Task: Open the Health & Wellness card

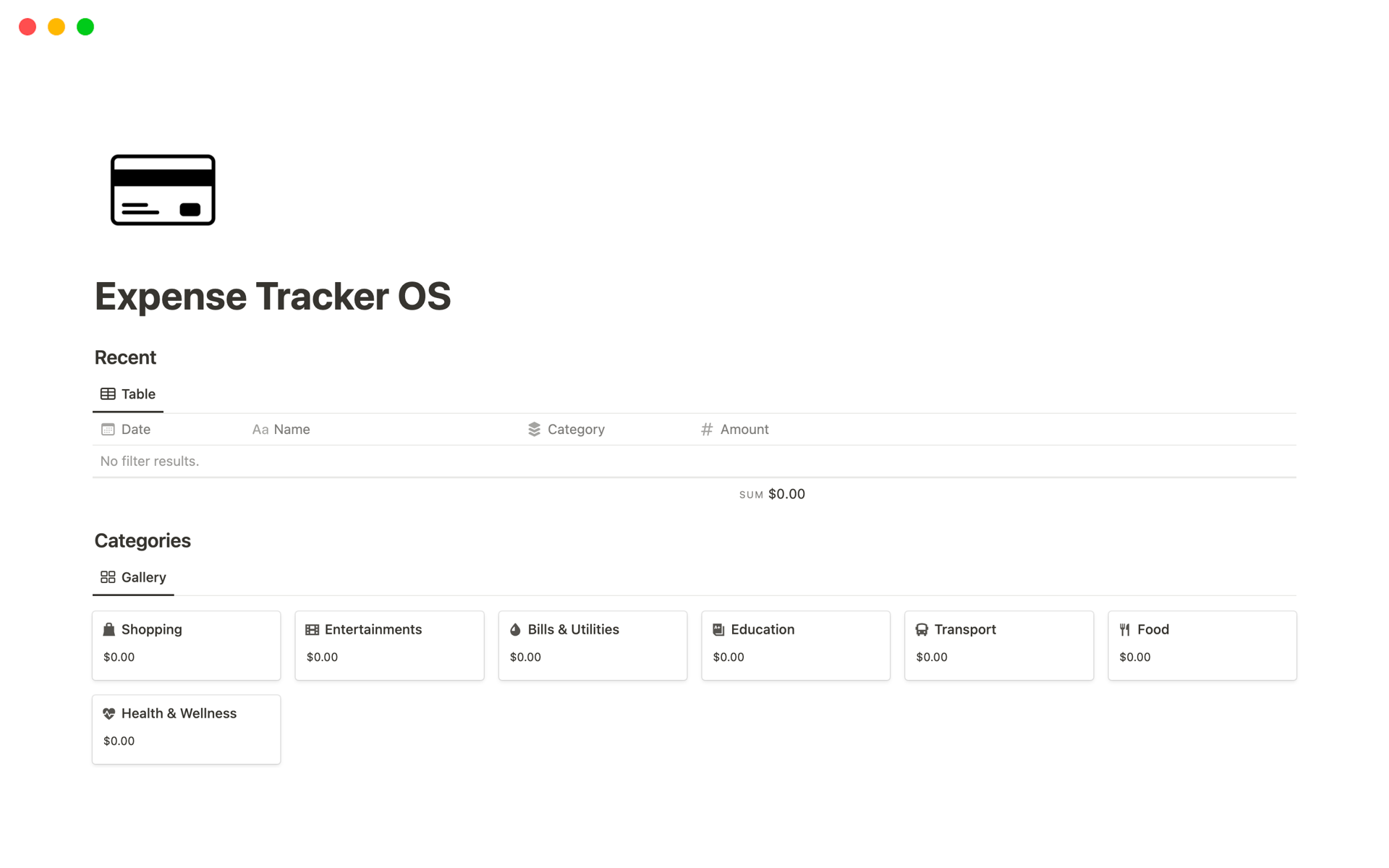Action: [x=186, y=729]
